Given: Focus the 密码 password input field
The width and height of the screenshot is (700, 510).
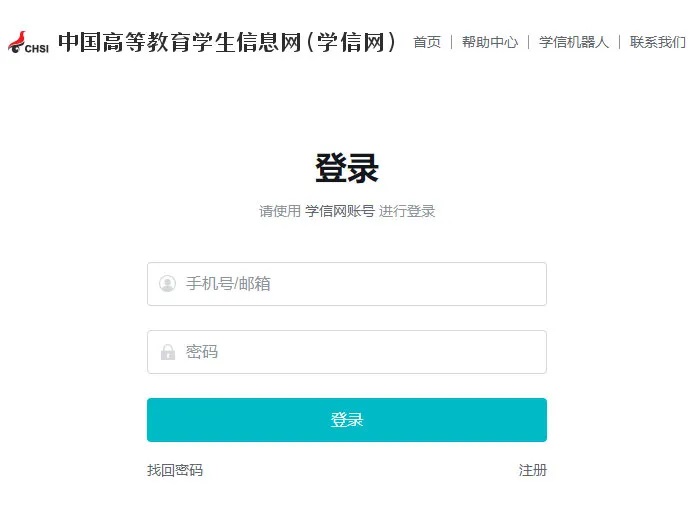Looking at the screenshot, I should (x=347, y=352).
